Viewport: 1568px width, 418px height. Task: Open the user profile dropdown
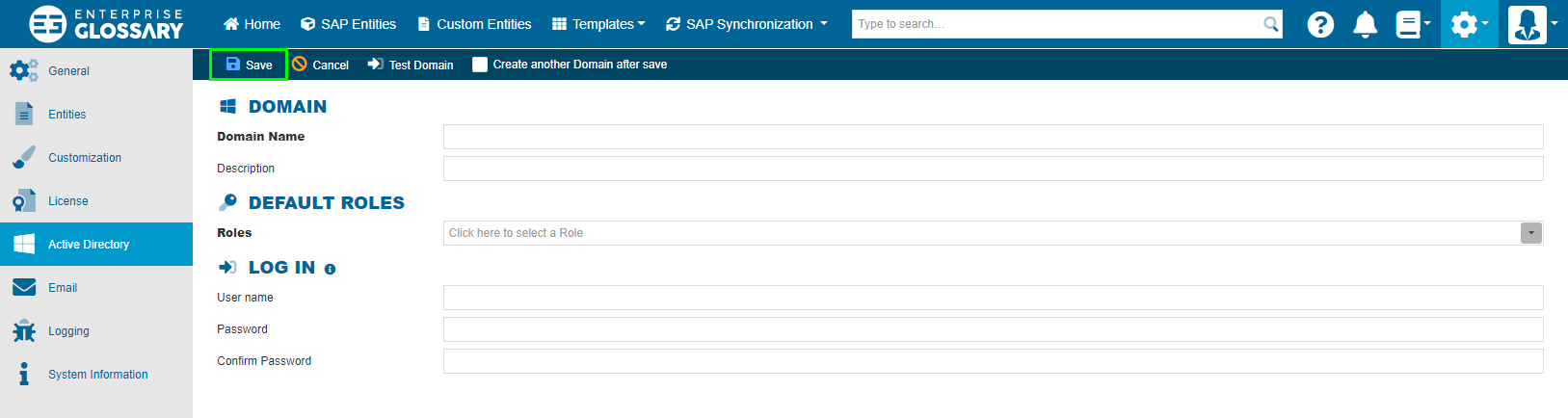click(x=1532, y=24)
